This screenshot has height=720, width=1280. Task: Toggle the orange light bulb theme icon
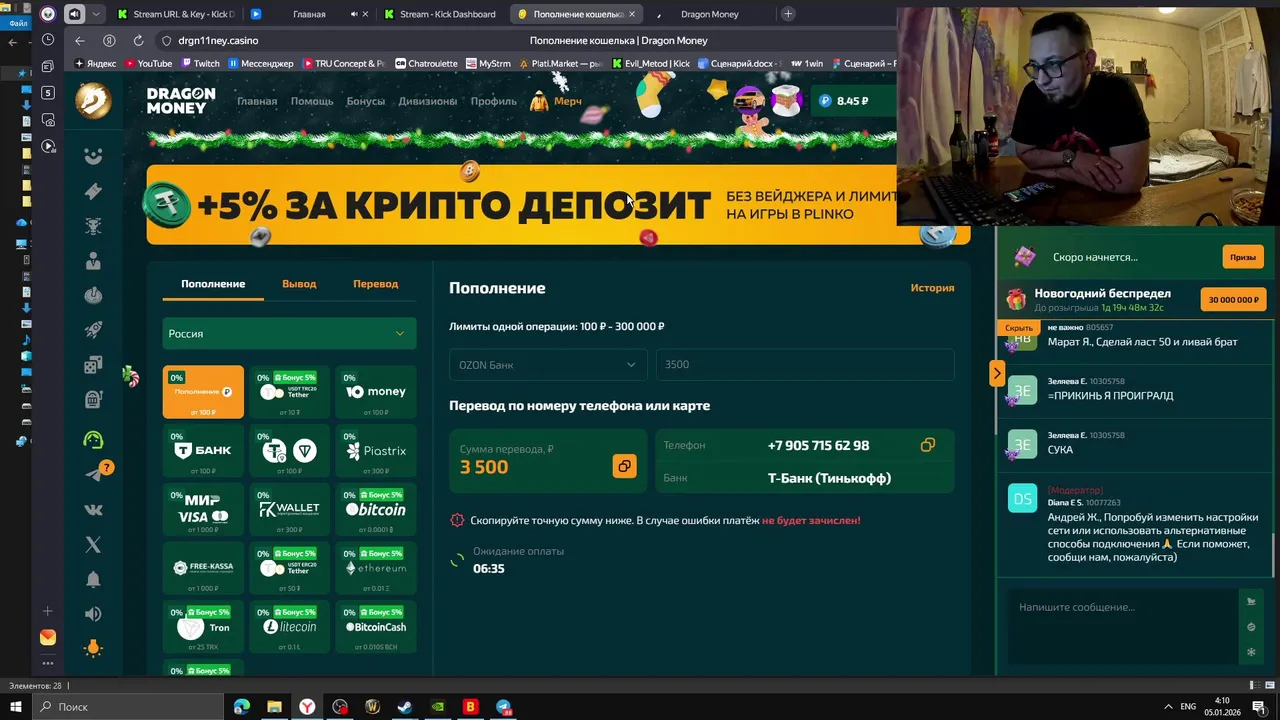tap(93, 648)
